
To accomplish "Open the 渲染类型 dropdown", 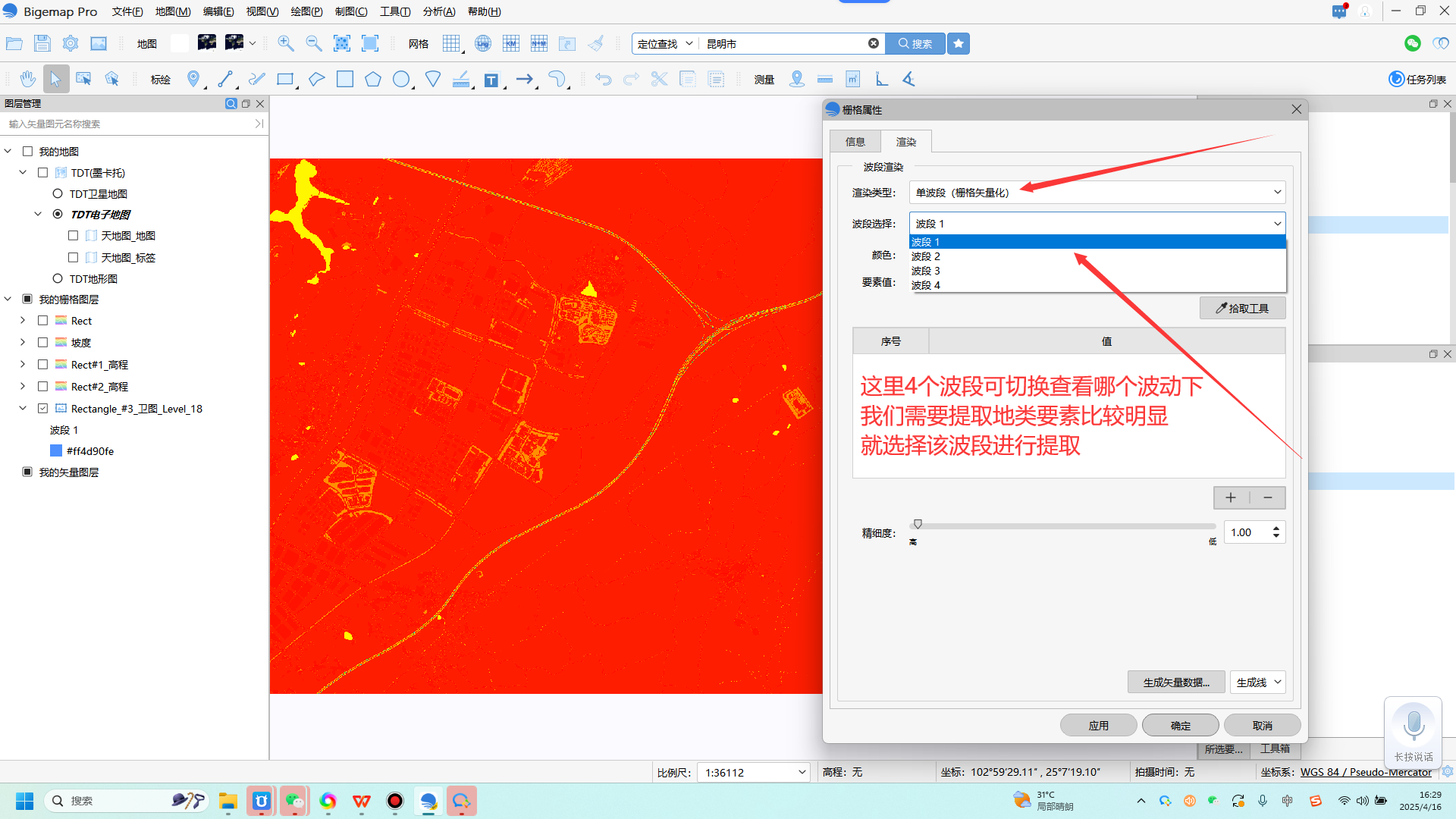I will point(1097,193).
